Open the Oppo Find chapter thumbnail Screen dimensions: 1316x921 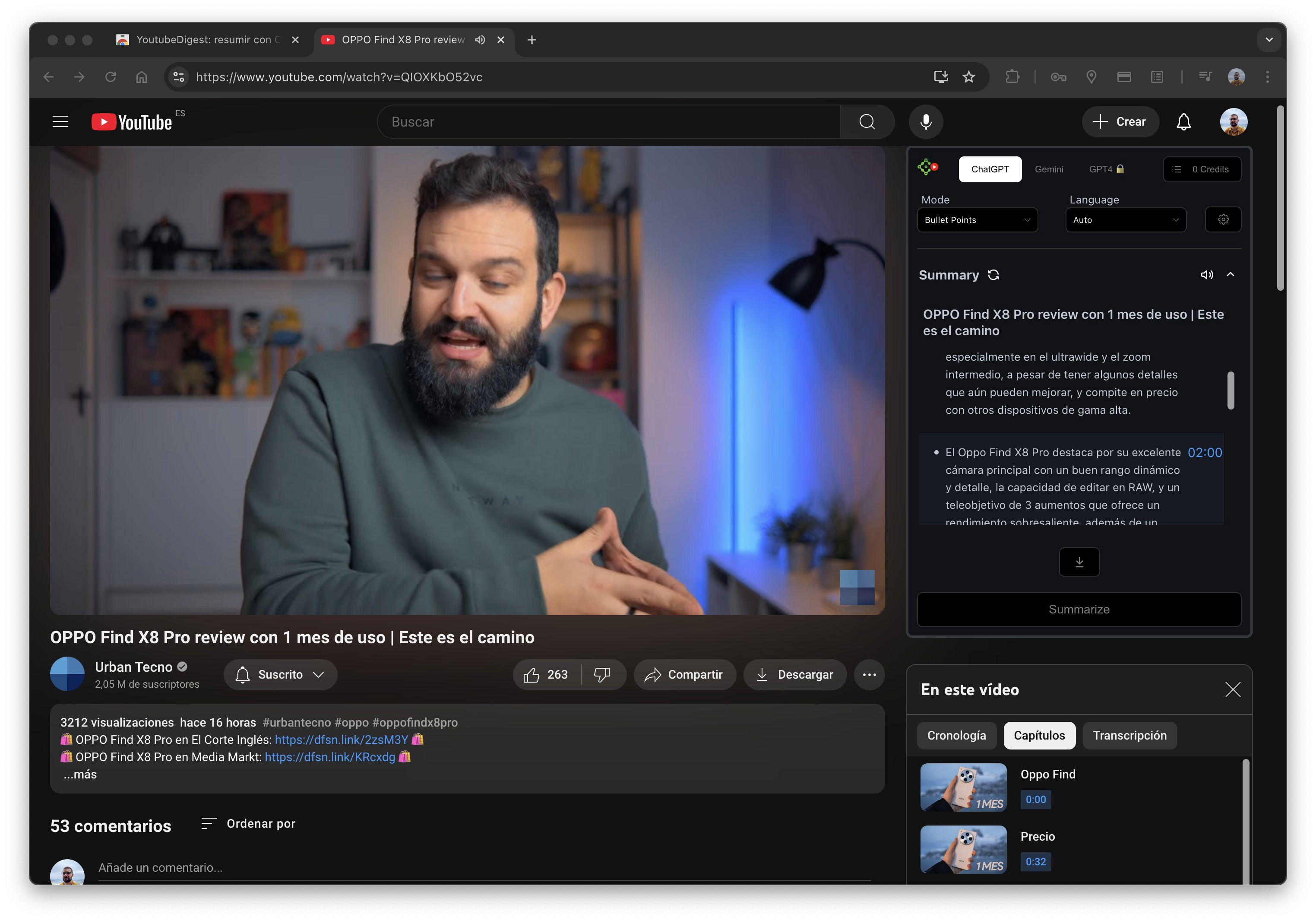coord(963,787)
